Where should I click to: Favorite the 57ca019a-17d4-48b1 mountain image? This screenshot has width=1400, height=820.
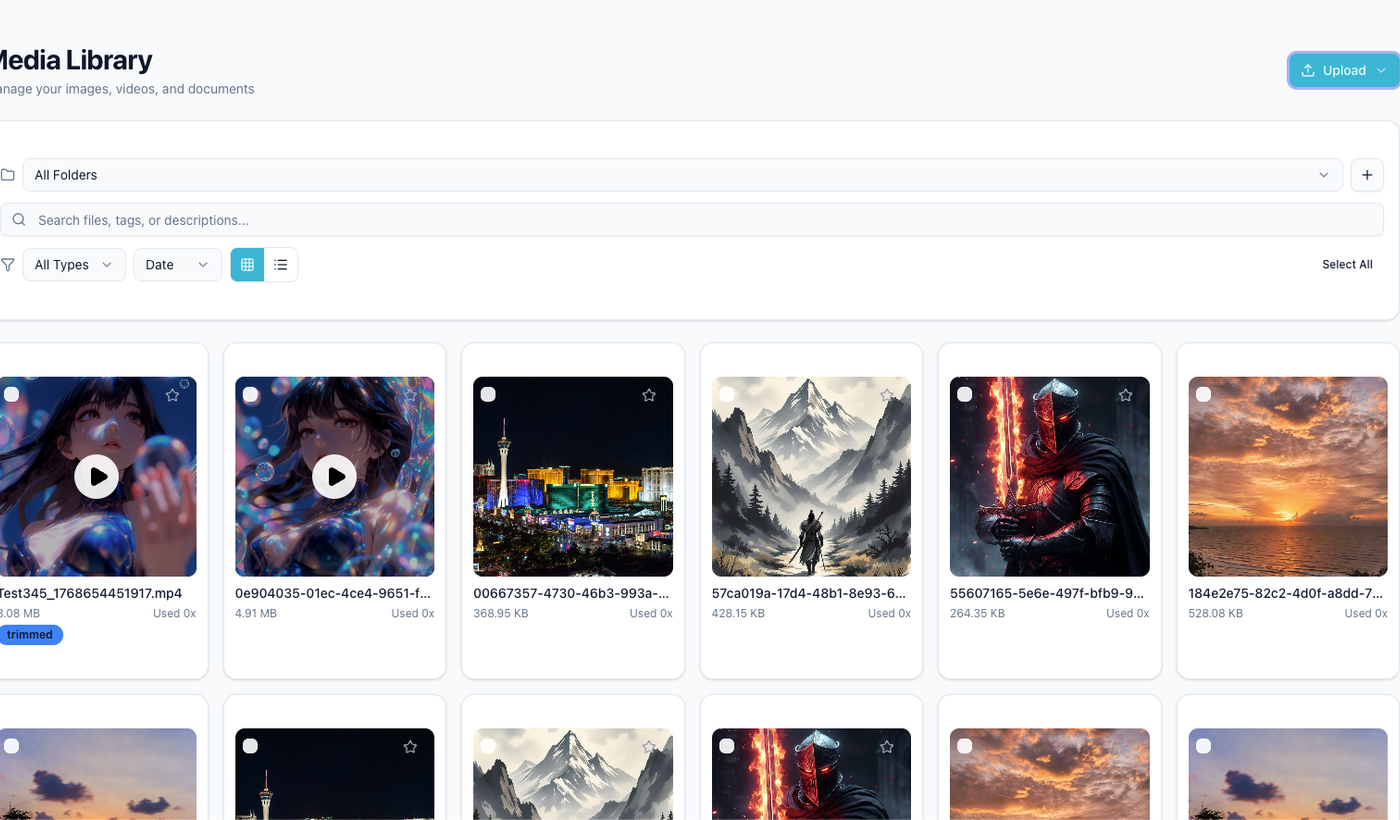tap(887, 395)
